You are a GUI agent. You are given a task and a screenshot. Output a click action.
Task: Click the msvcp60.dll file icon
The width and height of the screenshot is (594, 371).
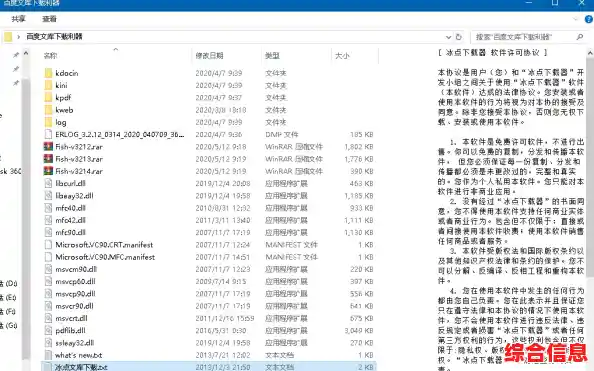tap(48, 281)
